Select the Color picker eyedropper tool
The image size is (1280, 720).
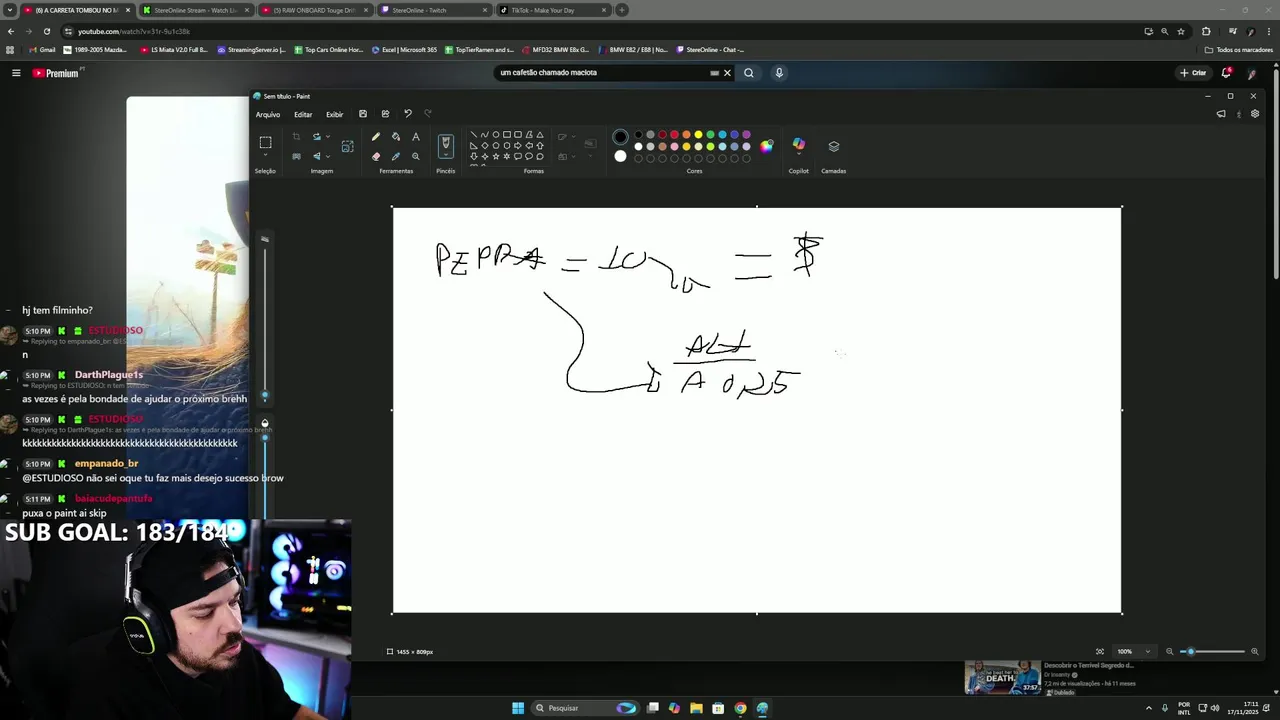396,156
